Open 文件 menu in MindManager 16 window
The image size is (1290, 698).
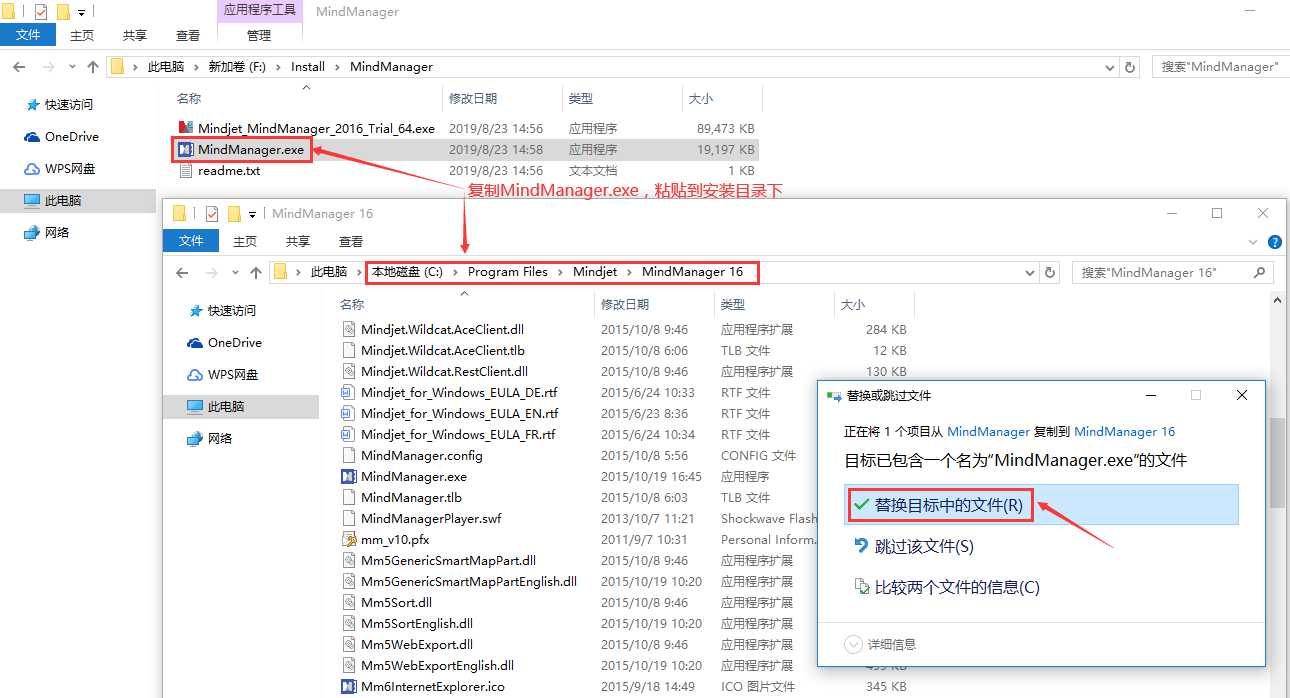tap(191, 241)
